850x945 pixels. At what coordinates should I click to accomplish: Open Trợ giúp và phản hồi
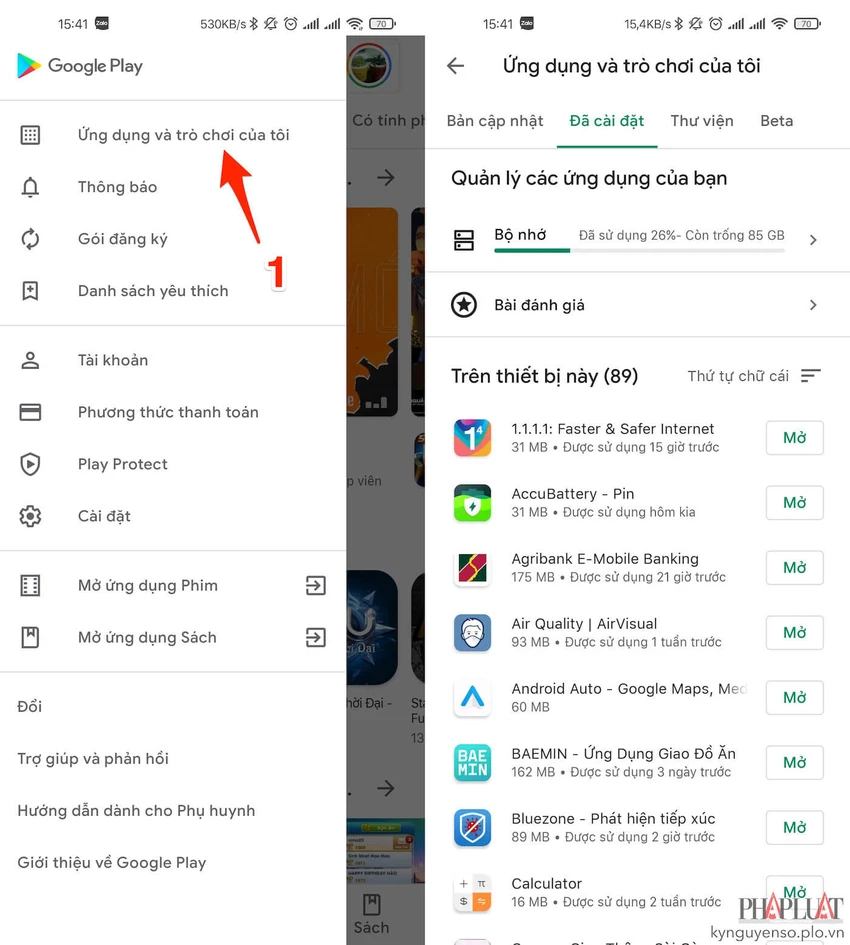point(93,759)
